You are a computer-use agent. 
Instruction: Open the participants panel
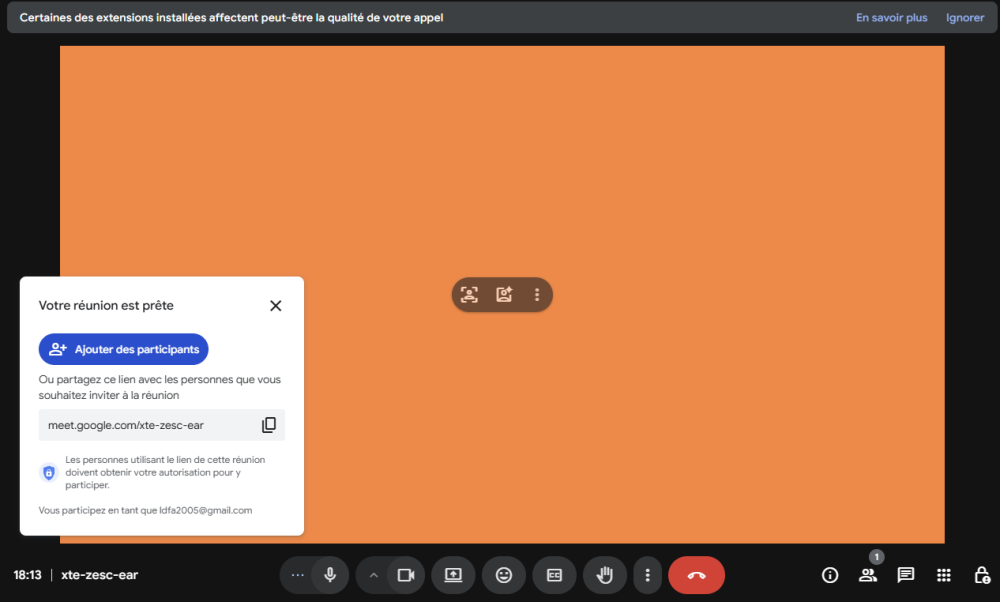(x=867, y=575)
